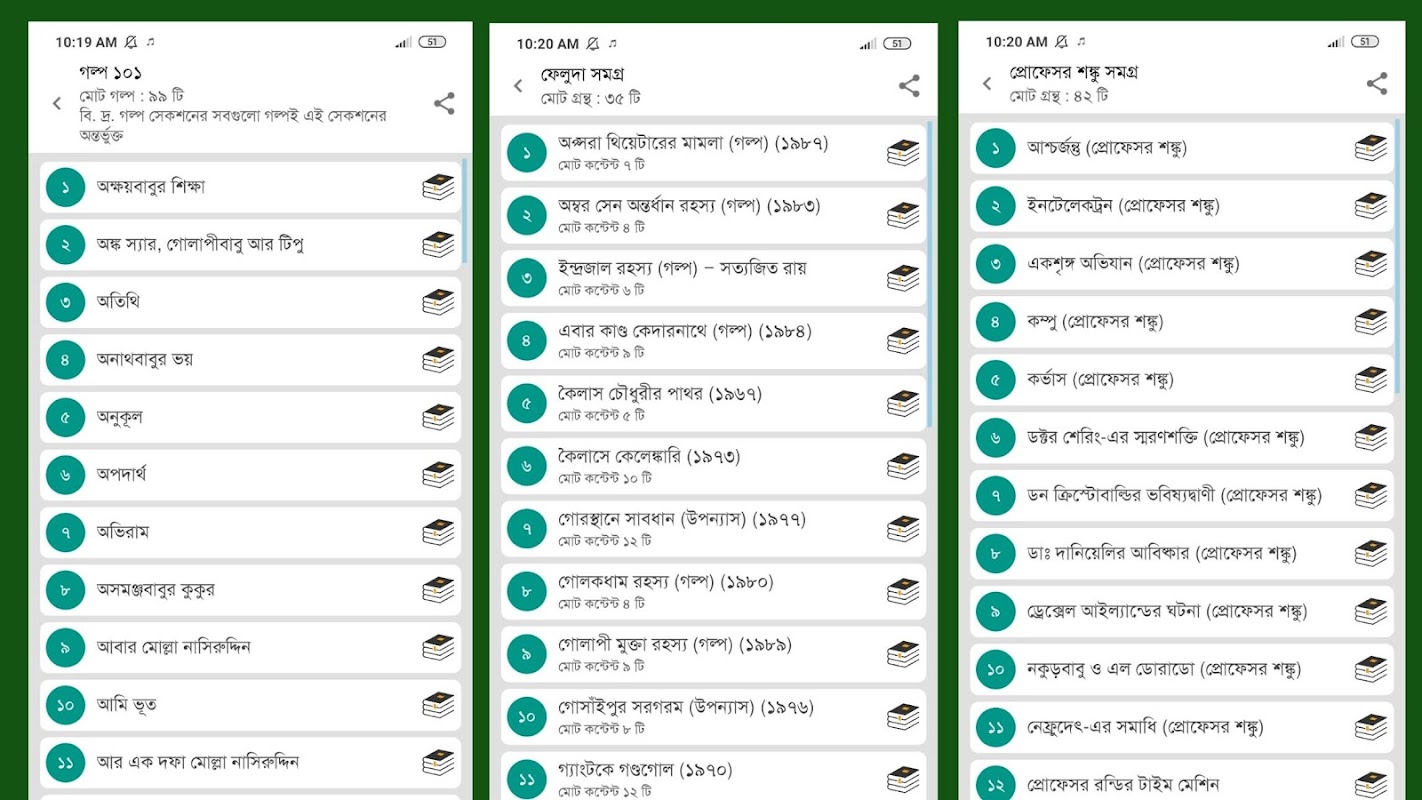
Task: Open the book icon for ডক্টর শেরিং-এর স্মরণশক্তি
Action: 1371,438
